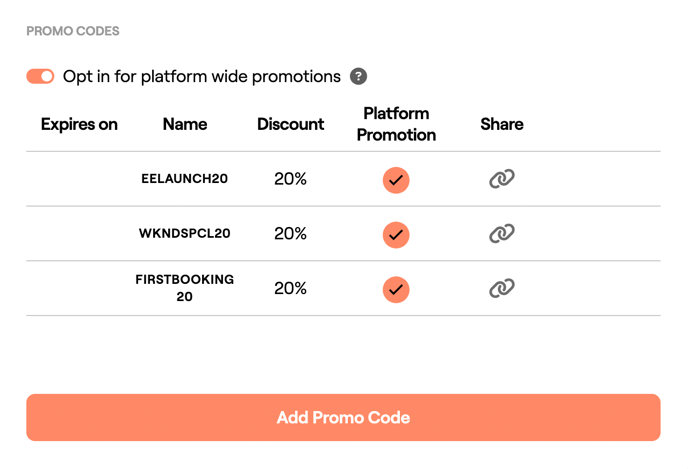Viewport: 688px width, 469px height.
Task: Select the WKNDSPCL20 promo code name
Action: [x=185, y=234]
